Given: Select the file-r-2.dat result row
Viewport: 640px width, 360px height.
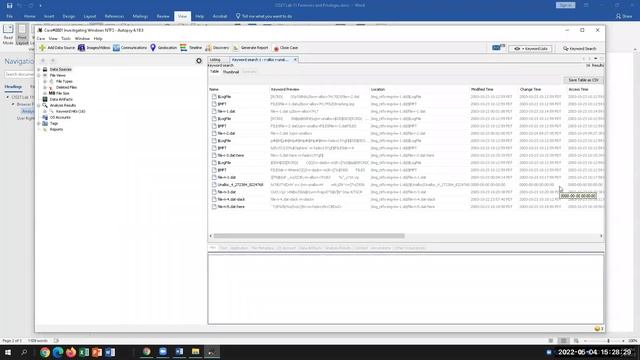Looking at the screenshot, I should (406, 133).
